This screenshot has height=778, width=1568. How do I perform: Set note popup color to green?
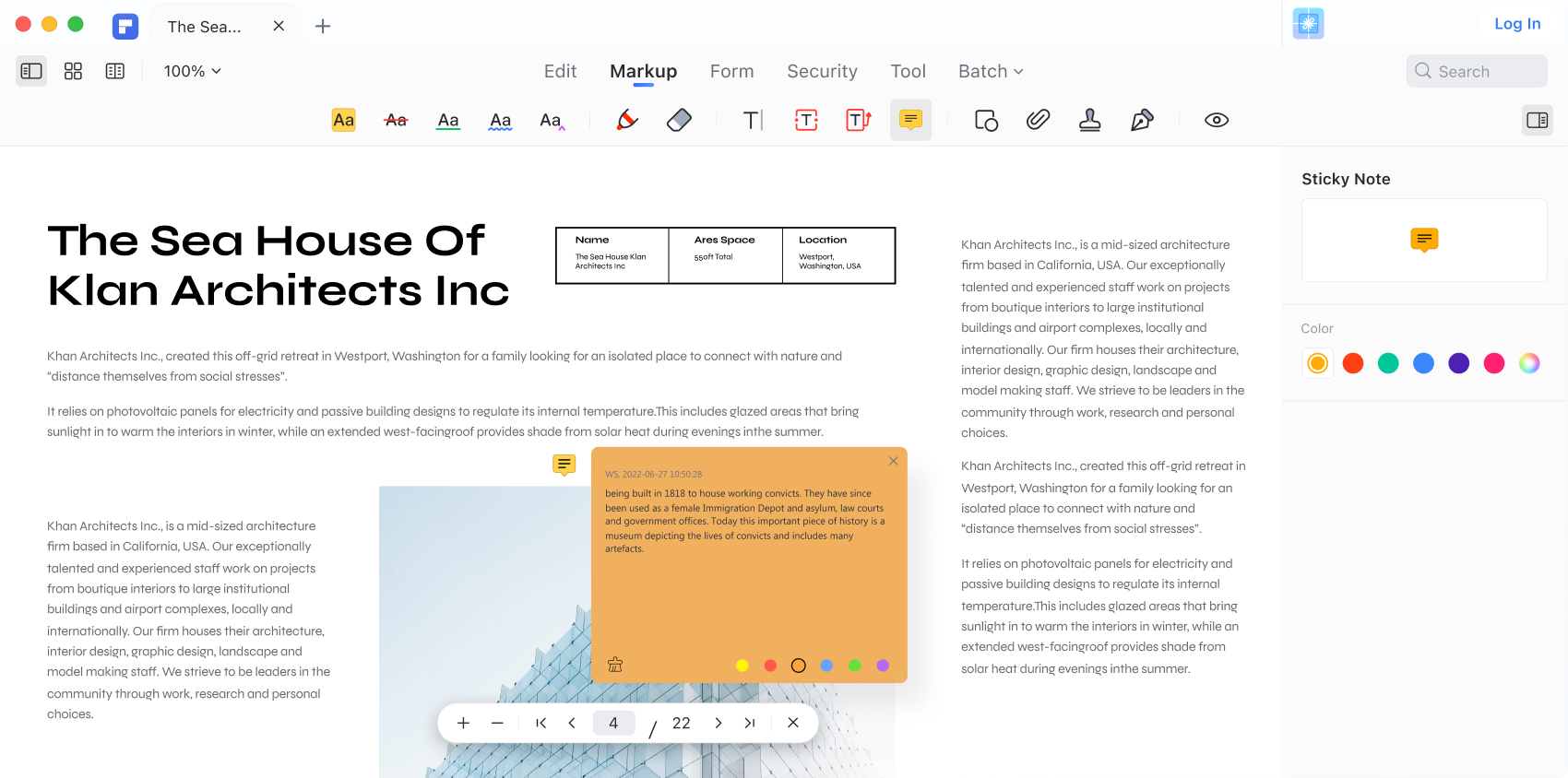855,666
